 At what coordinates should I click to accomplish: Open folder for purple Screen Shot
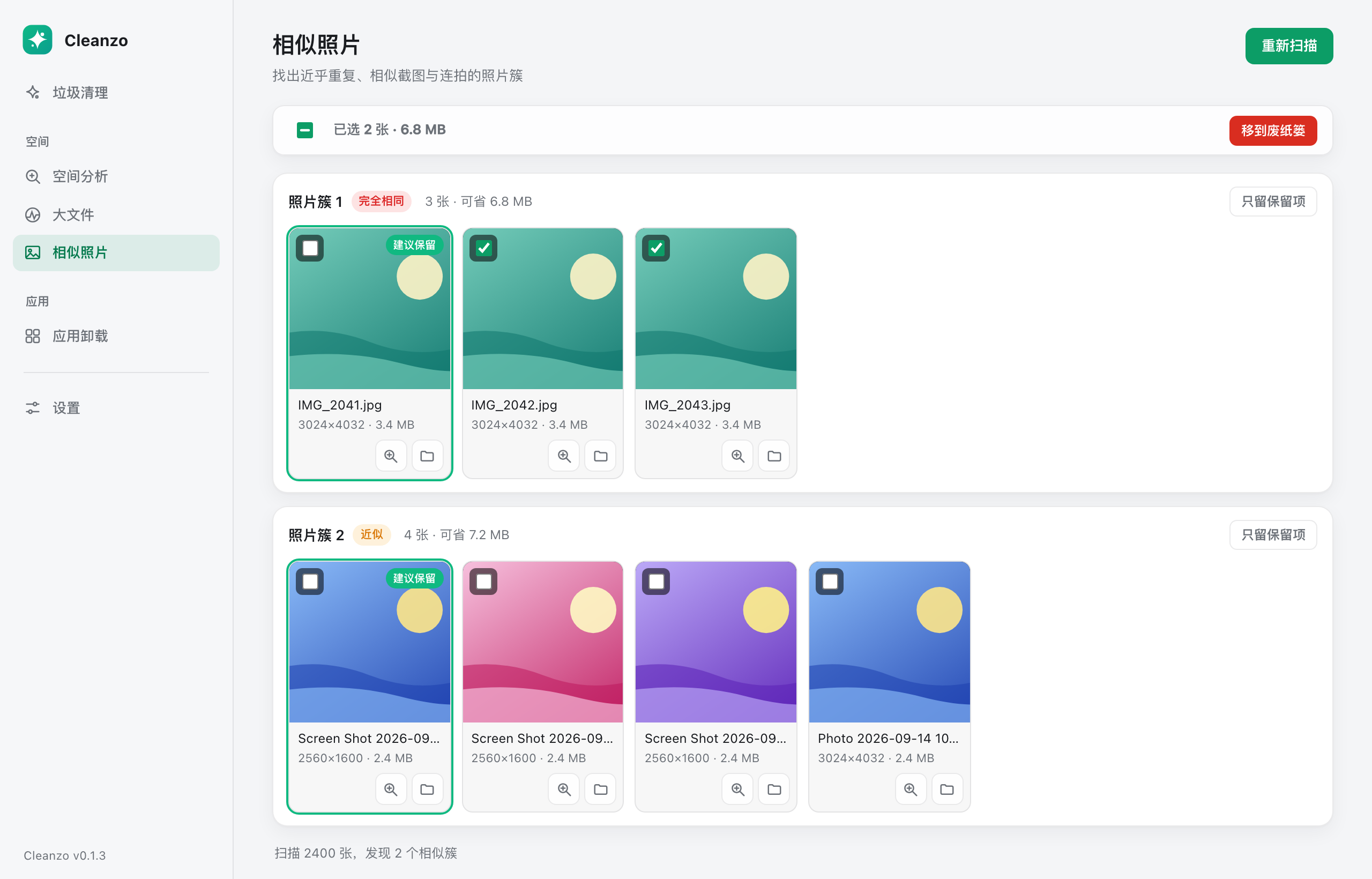(774, 789)
